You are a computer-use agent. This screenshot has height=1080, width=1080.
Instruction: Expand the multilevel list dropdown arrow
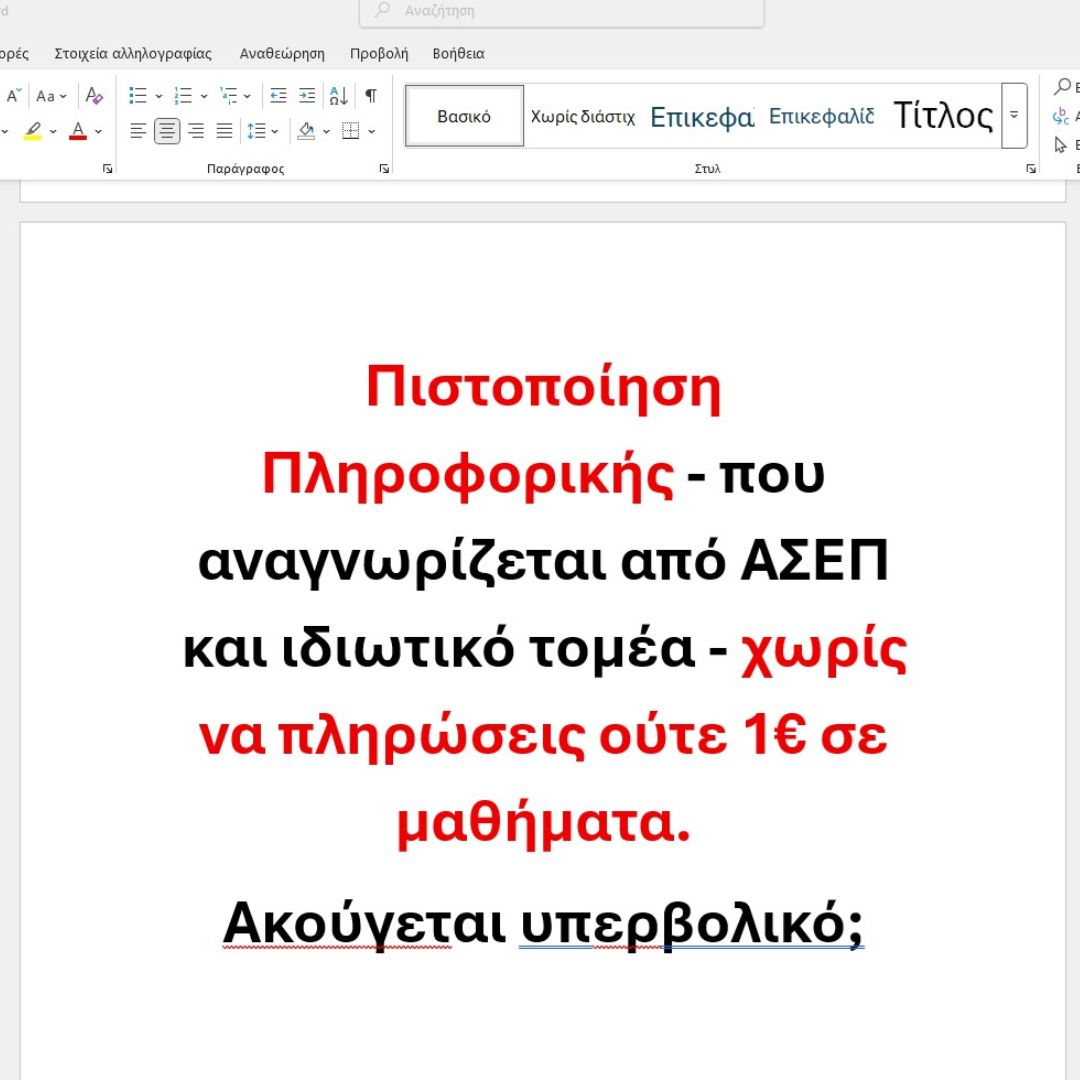click(x=247, y=96)
